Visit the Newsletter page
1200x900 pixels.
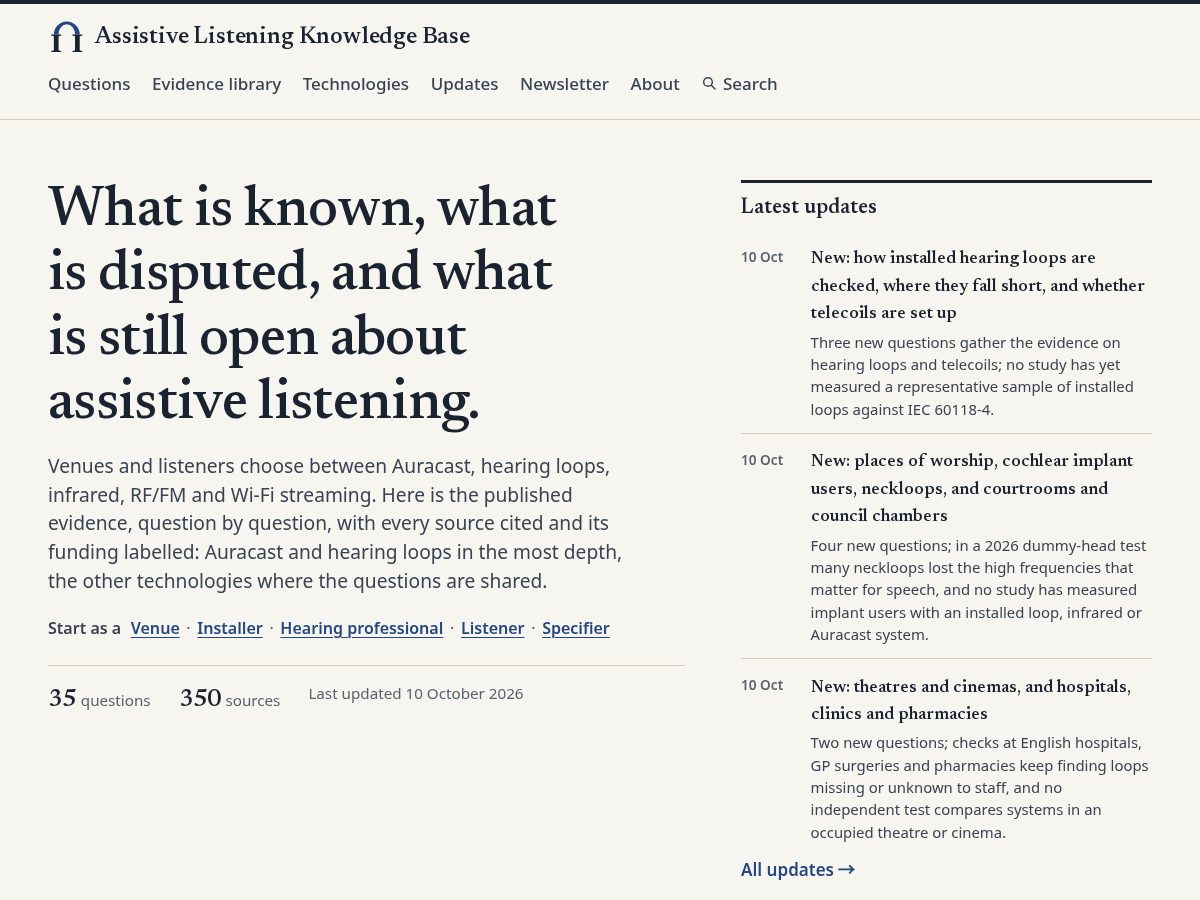(x=564, y=84)
